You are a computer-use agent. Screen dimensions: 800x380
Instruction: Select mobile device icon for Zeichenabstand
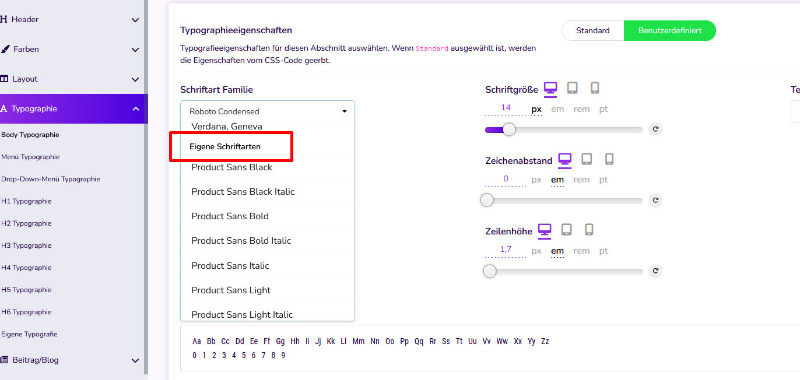pos(609,160)
